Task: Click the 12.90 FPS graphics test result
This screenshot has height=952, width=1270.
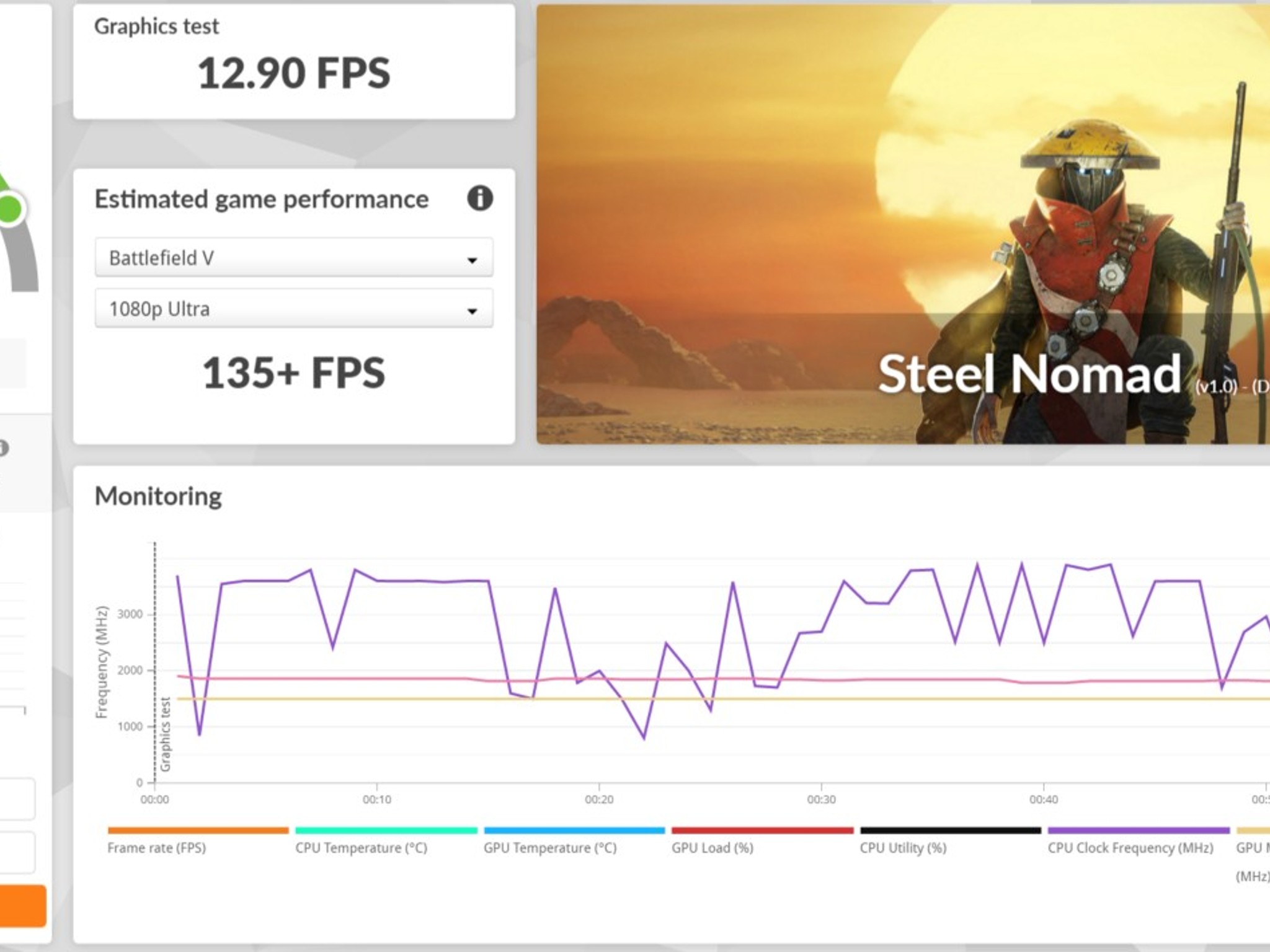Action: (294, 73)
